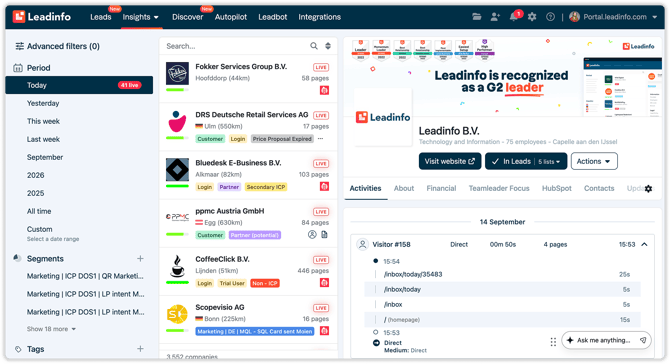Screen dimensions: 670x364
Task: Click the send icon in Ask me anything
Action: pos(643,340)
